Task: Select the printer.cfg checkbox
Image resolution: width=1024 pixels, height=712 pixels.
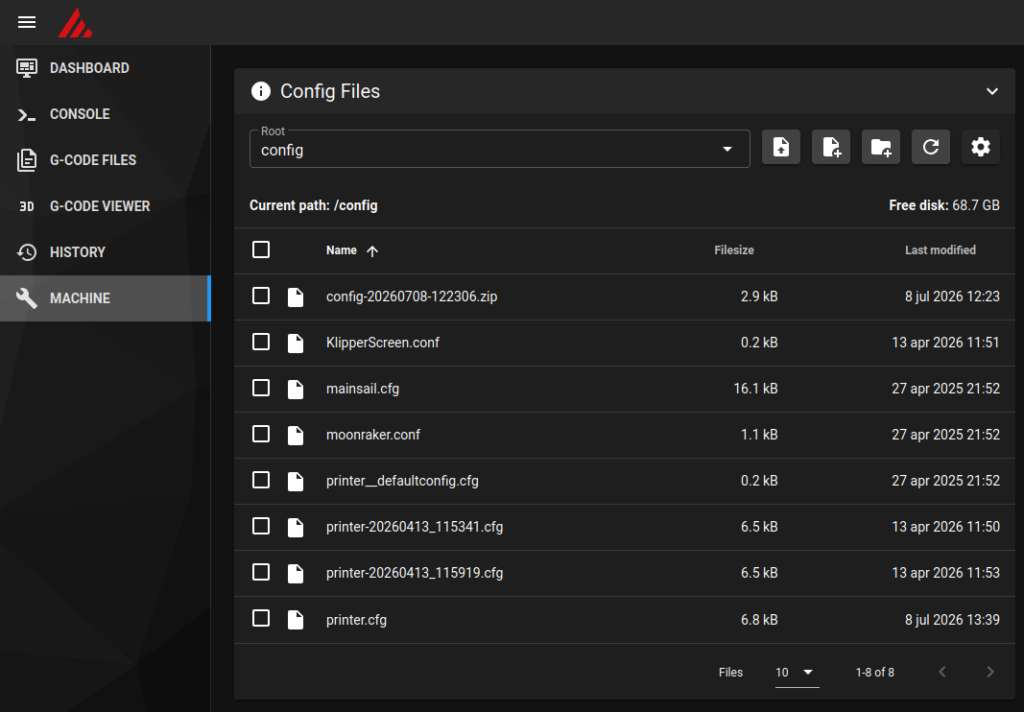Action: [x=261, y=618]
